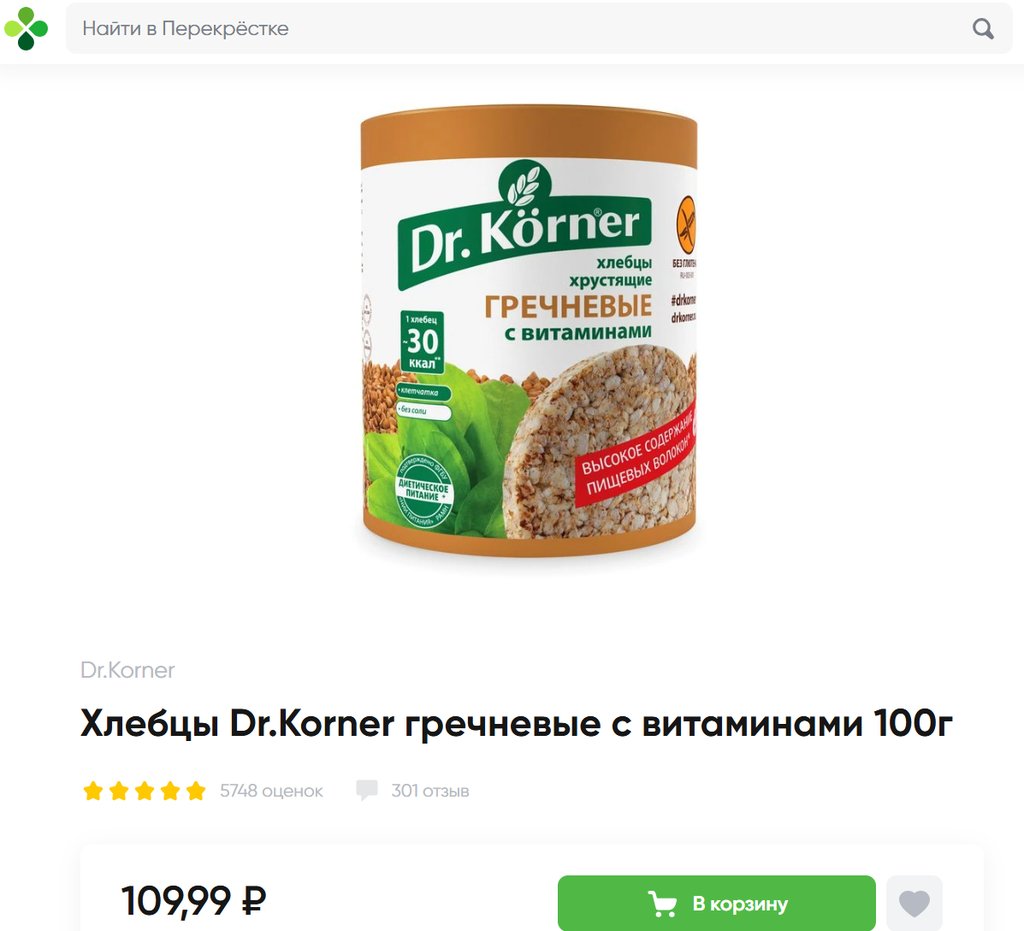Click the fourth rating star

170,791
